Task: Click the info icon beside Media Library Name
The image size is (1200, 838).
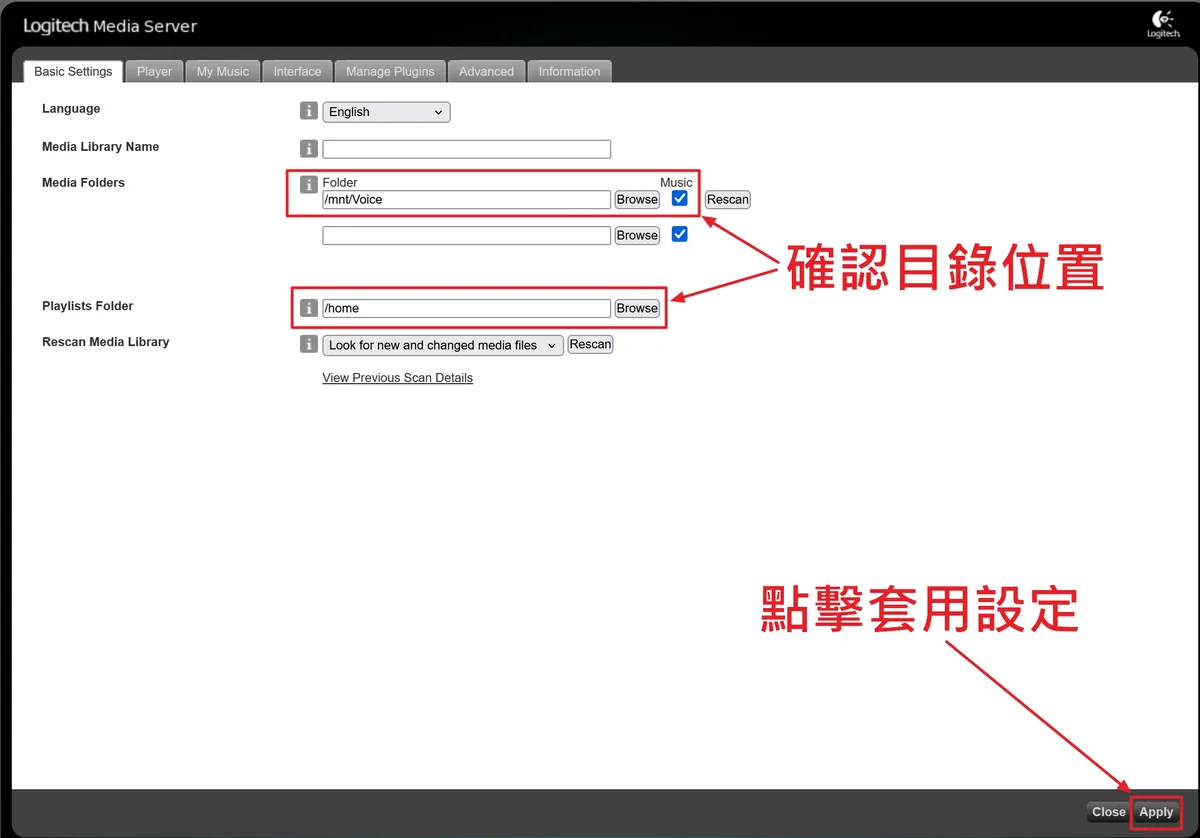Action: tap(309, 149)
